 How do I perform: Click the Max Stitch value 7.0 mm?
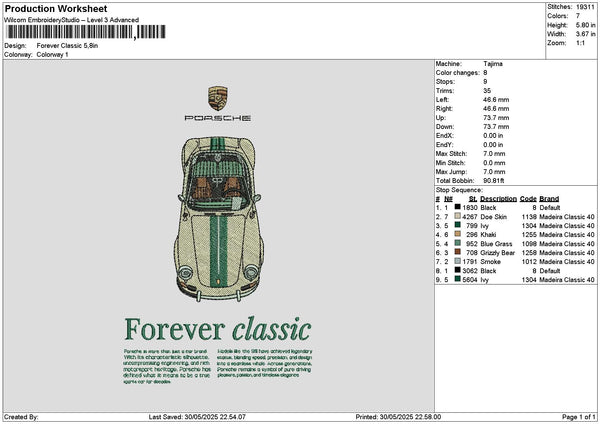tap(494, 154)
